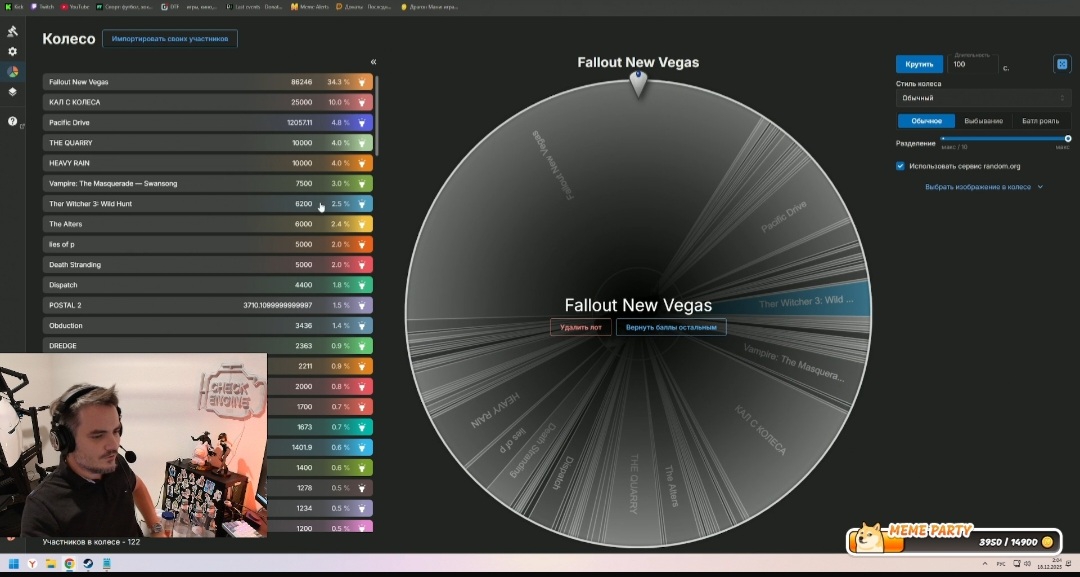Click the Крутить spin button

tap(919, 64)
